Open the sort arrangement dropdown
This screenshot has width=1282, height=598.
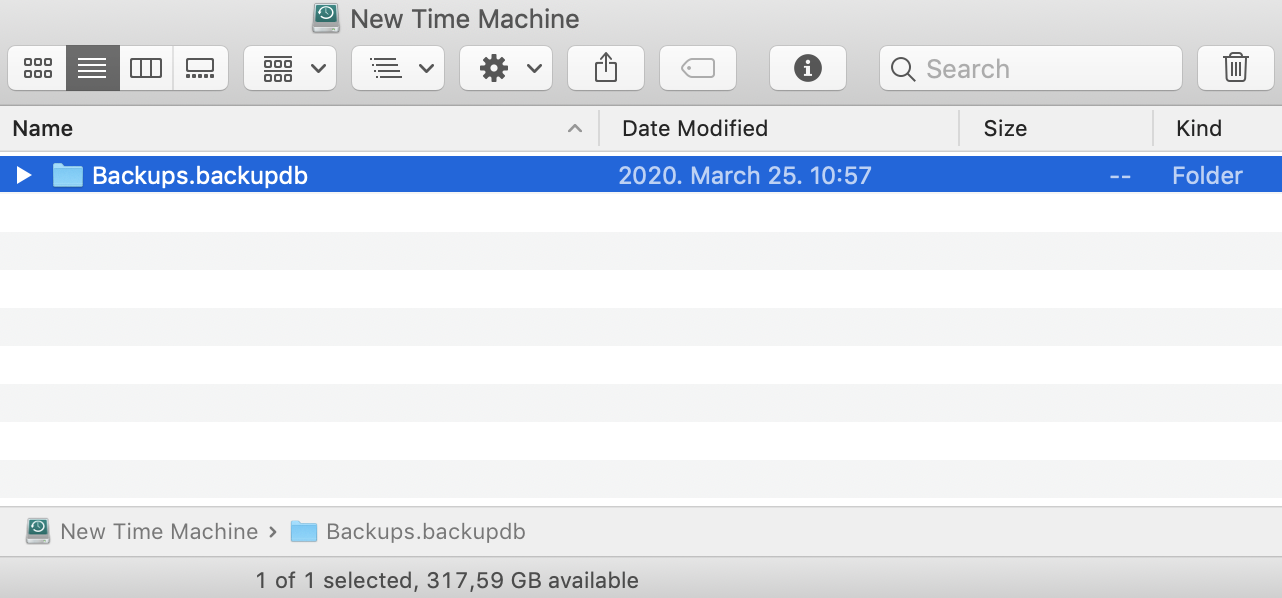click(398, 69)
